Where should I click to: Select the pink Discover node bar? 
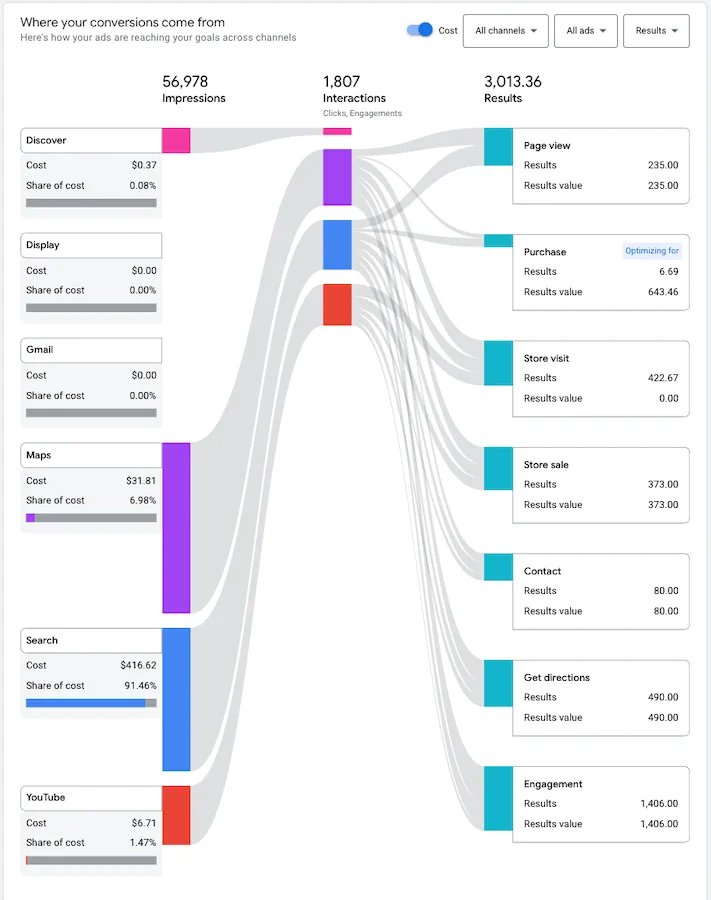coord(175,140)
